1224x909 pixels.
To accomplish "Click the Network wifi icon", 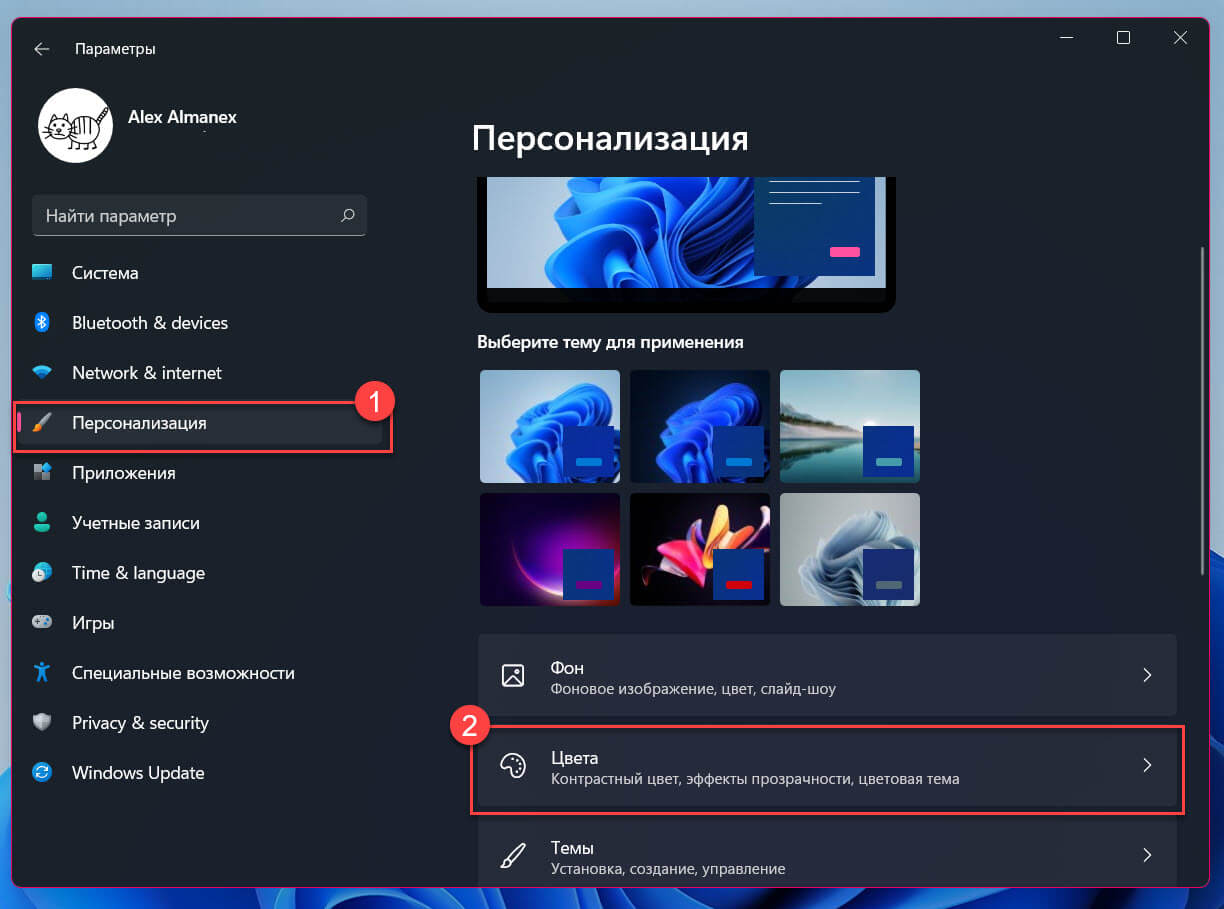I will pos(42,373).
